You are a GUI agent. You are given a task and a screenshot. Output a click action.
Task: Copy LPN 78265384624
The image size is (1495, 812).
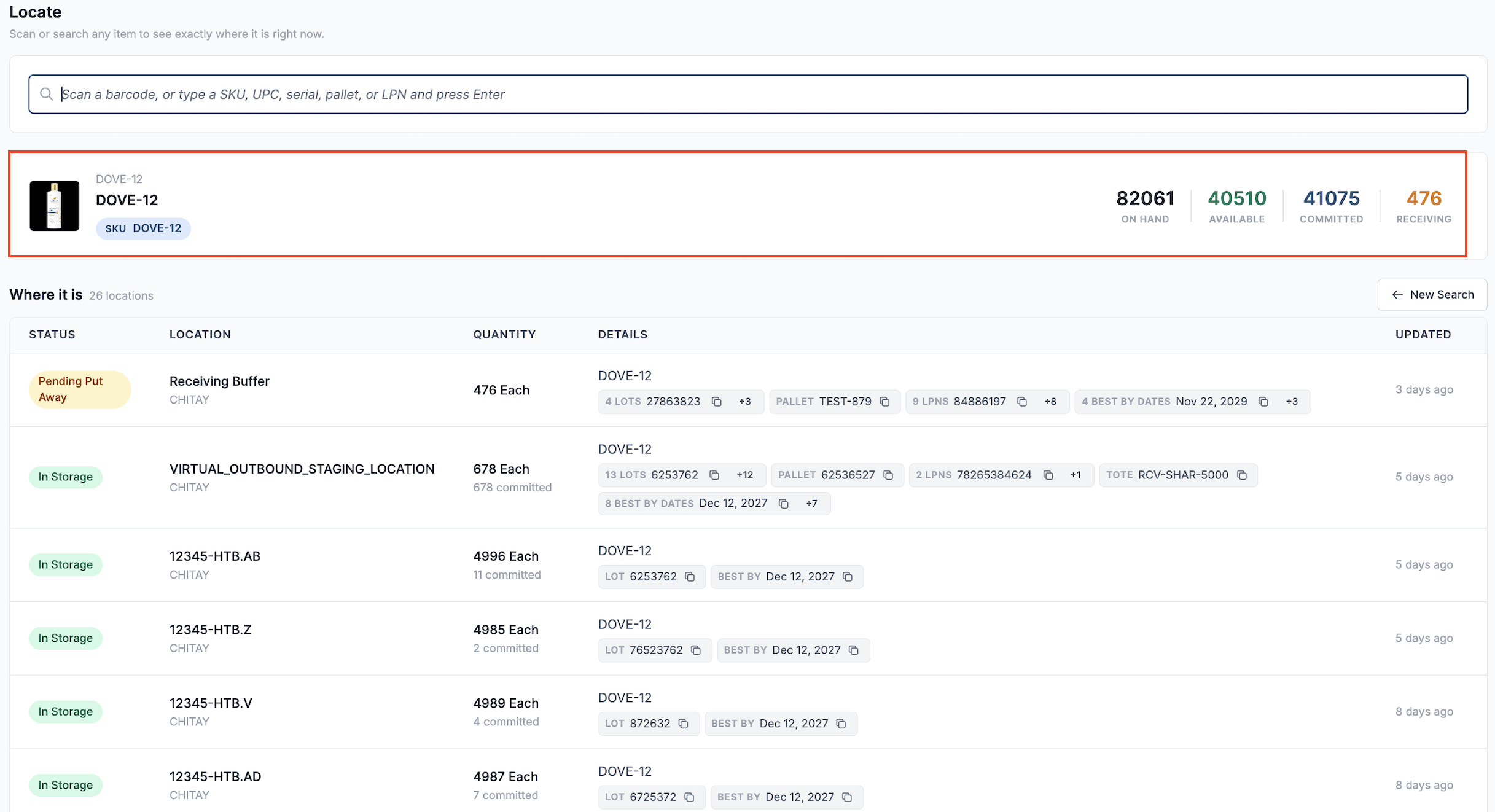coord(1048,475)
